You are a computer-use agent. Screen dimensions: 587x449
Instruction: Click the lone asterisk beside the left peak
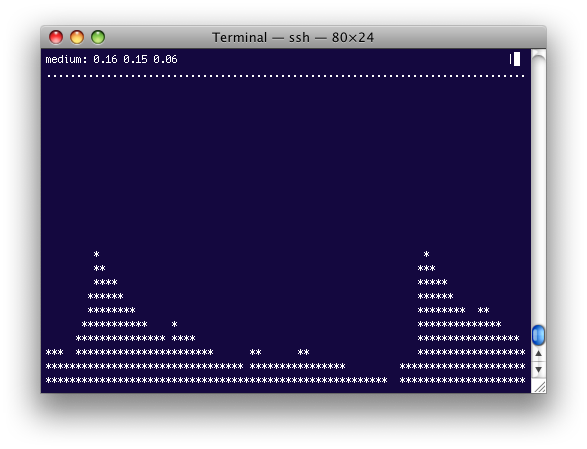(174, 324)
